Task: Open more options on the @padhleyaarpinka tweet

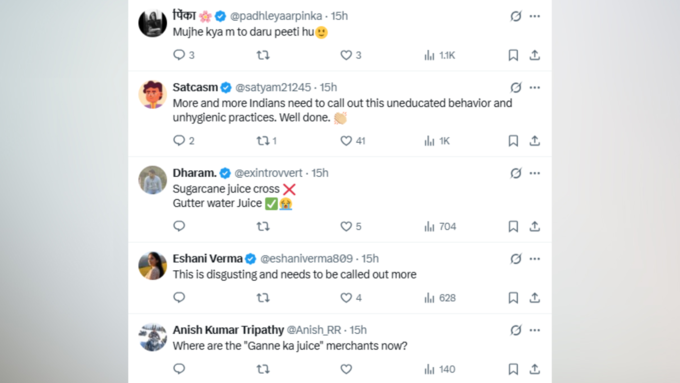Action: [x=535, y=16]
